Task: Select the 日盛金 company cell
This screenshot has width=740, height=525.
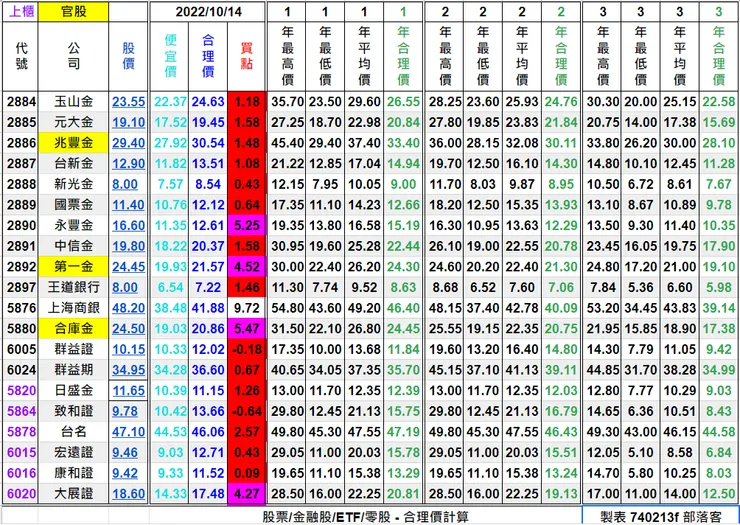Action: coord(74,391)
